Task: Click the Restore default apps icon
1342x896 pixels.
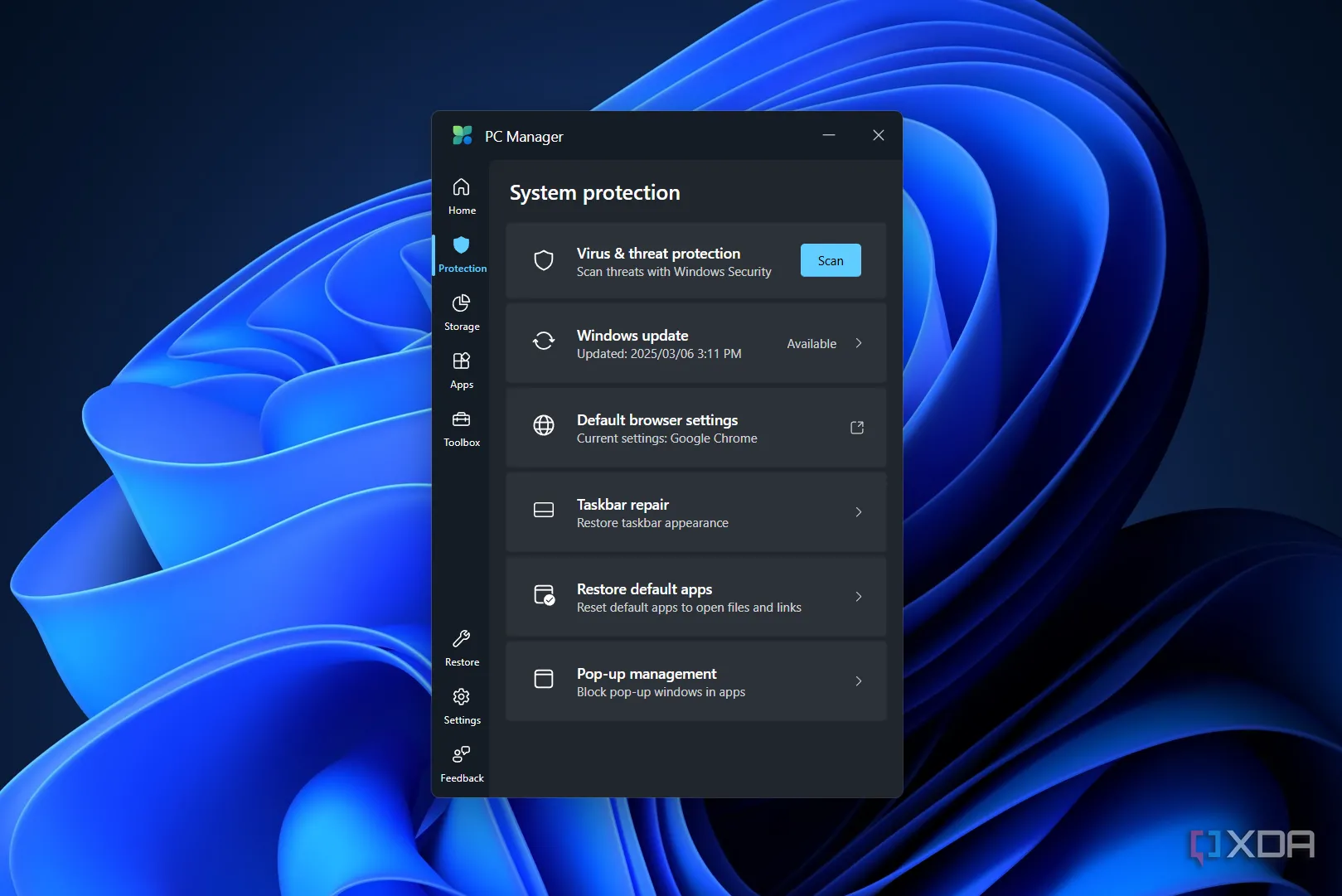Action: pyautogui.click(x=544, y=594)
